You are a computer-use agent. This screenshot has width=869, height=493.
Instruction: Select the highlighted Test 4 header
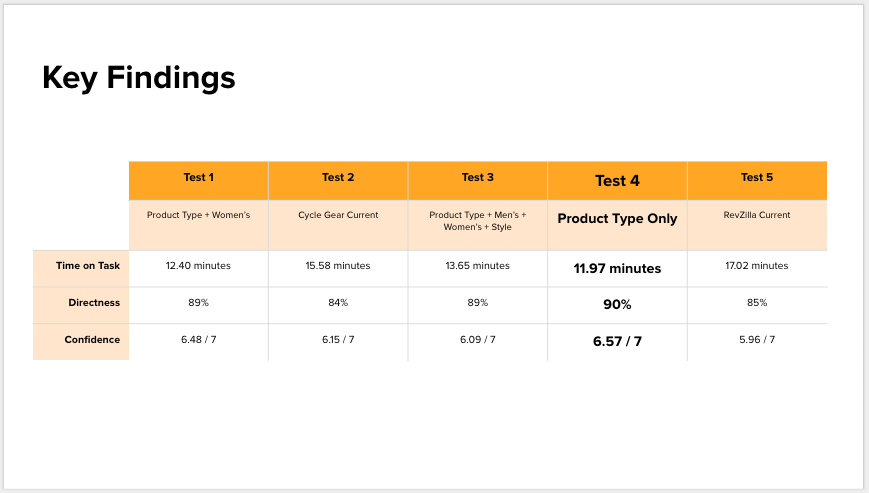[x=617, y=181]
